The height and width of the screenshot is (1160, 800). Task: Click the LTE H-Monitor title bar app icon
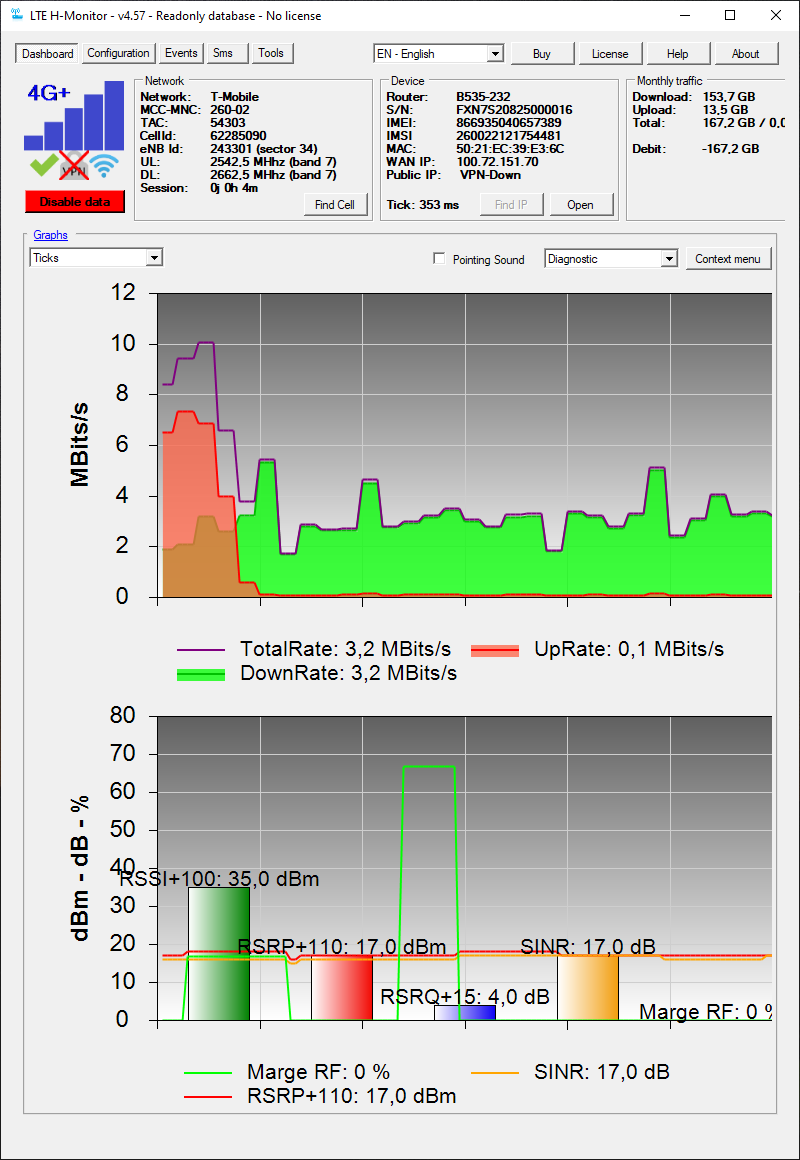17,16
